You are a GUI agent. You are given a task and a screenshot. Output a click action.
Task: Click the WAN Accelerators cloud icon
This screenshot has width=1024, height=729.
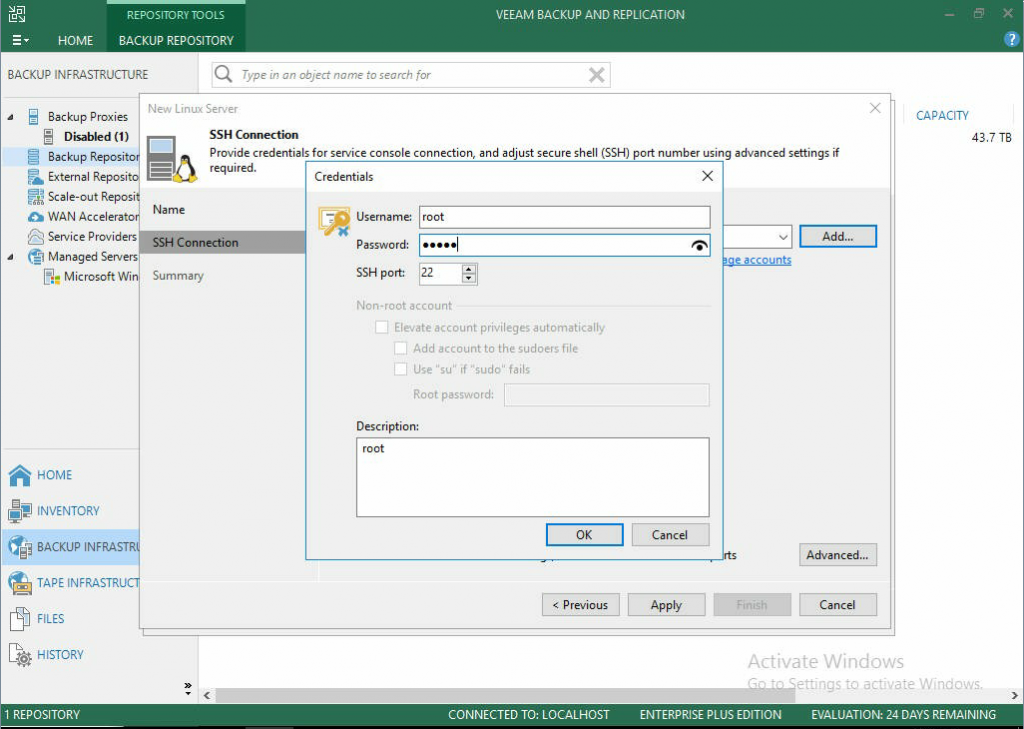(36, 217)
